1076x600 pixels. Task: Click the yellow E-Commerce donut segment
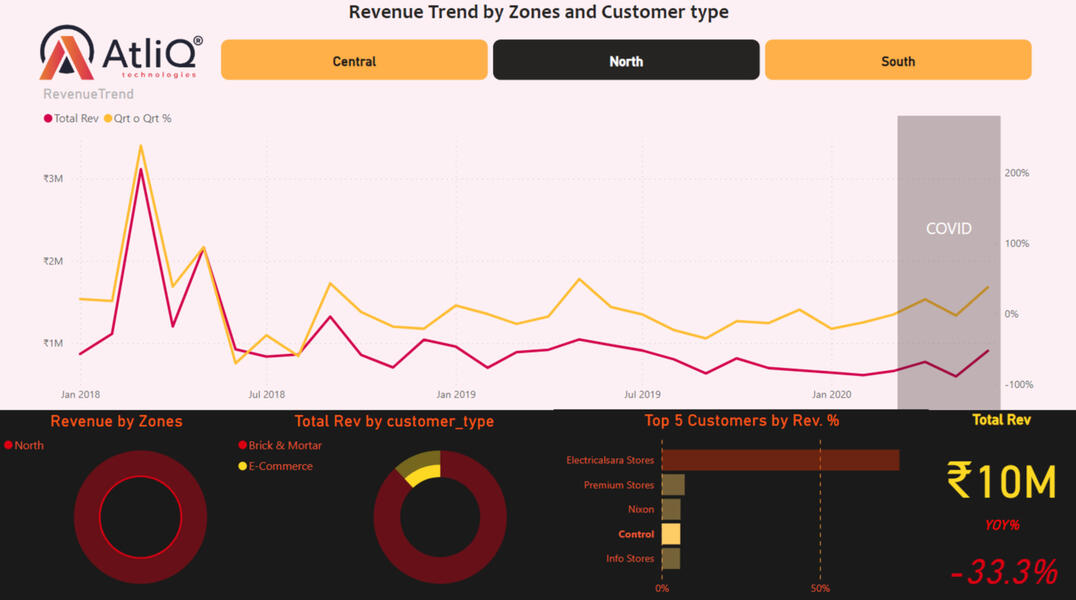(420, 469)
